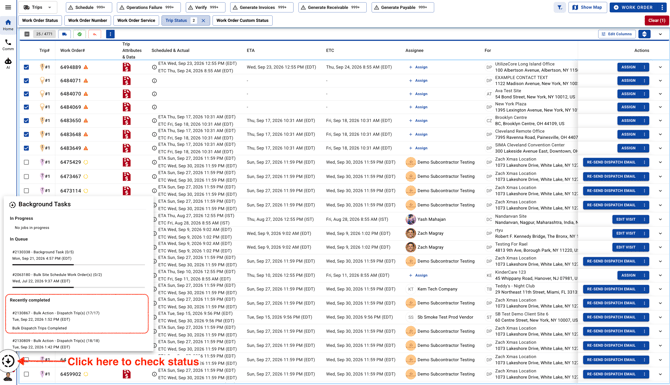Click the background tasks status icon
Viewport: 670px width, 385px height.
pos(8,361)
